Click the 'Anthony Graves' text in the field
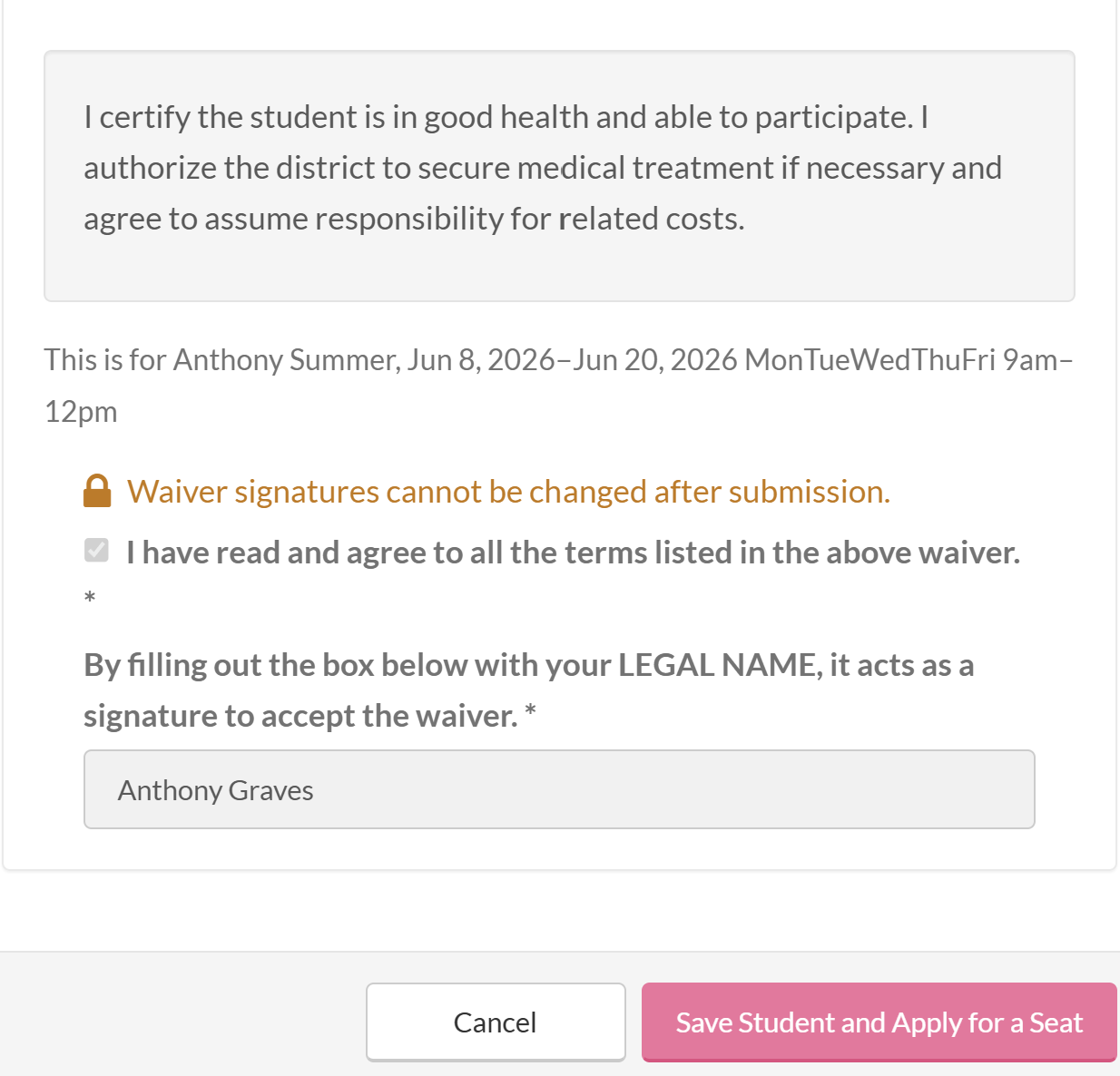Image resolution: width=1120 pixels, height=1076 pixels. [216, 790]
